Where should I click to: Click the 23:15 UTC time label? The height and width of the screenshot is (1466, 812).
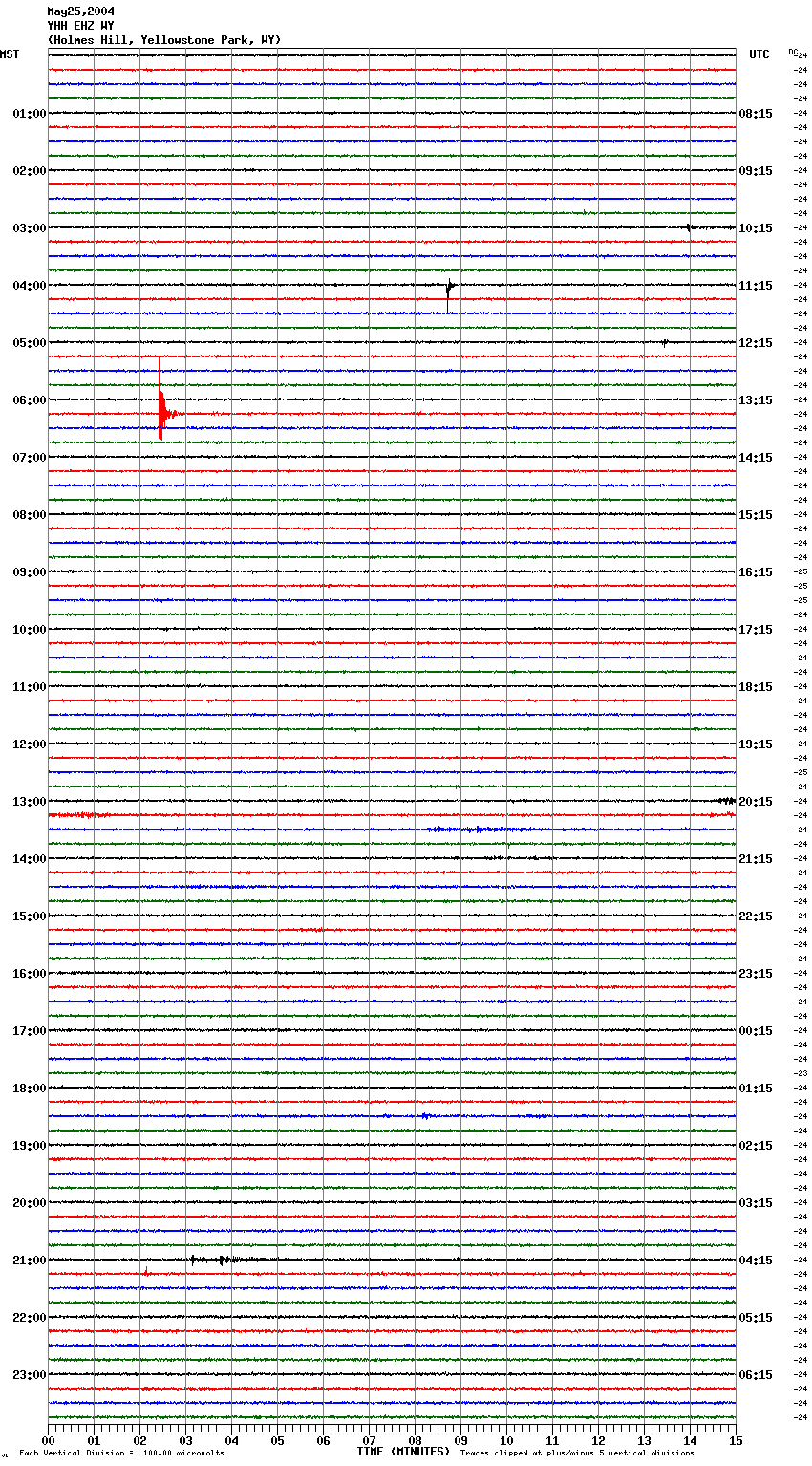756,974
